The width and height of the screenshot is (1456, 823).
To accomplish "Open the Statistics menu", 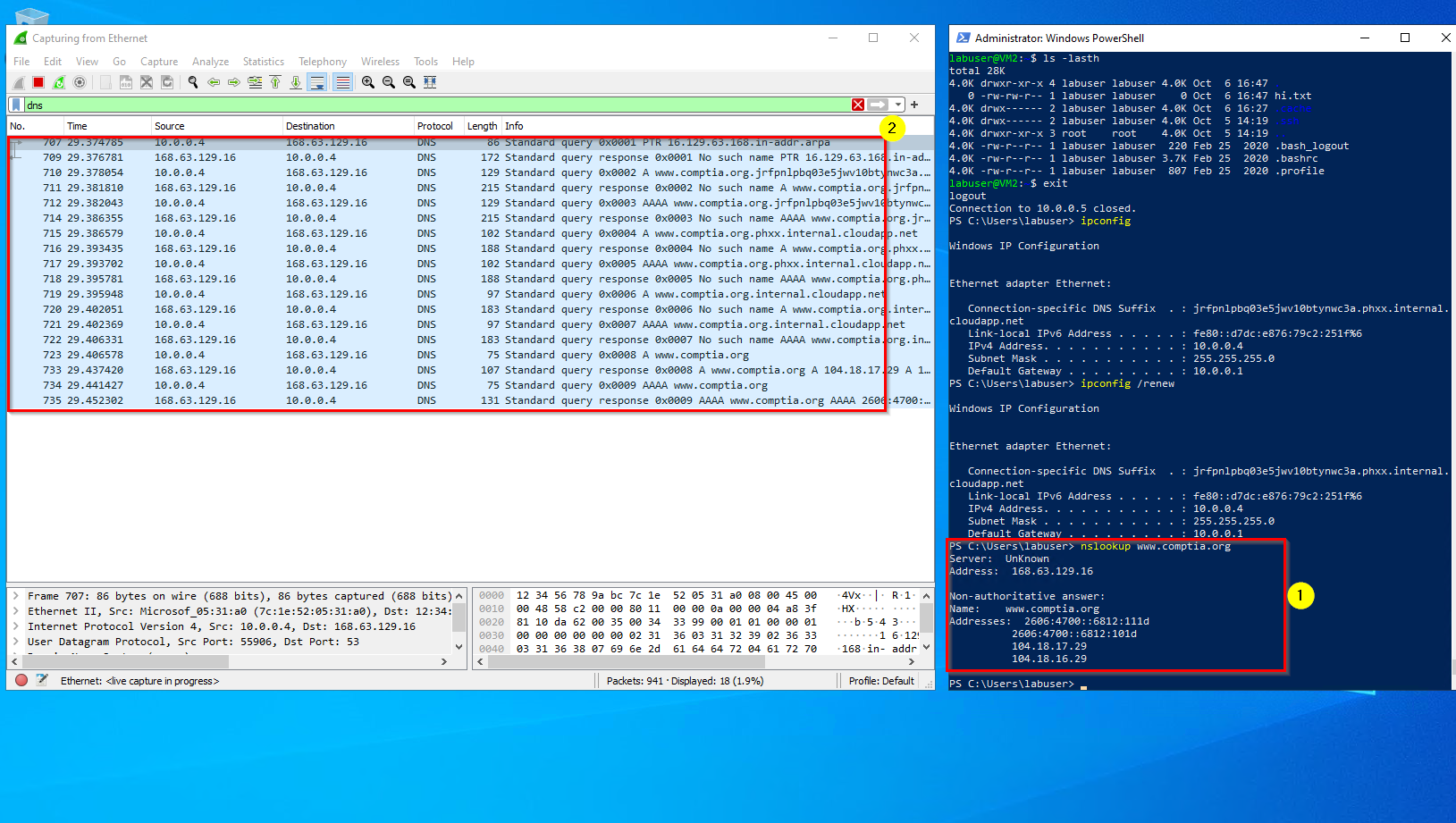I will tap(263, 62).
